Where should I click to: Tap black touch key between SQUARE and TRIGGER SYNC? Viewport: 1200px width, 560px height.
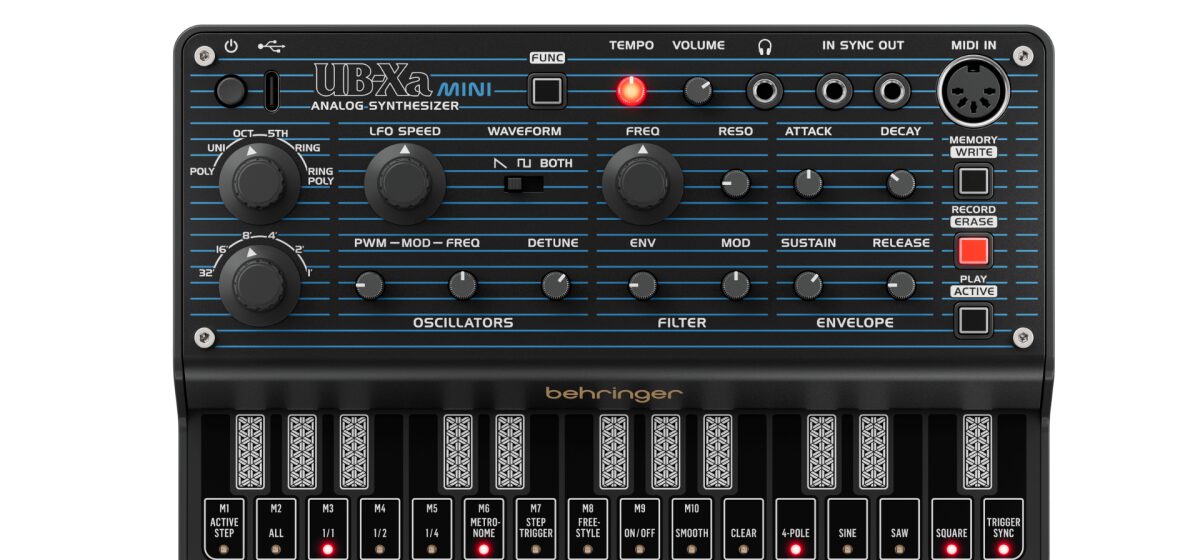pos(978,450)
